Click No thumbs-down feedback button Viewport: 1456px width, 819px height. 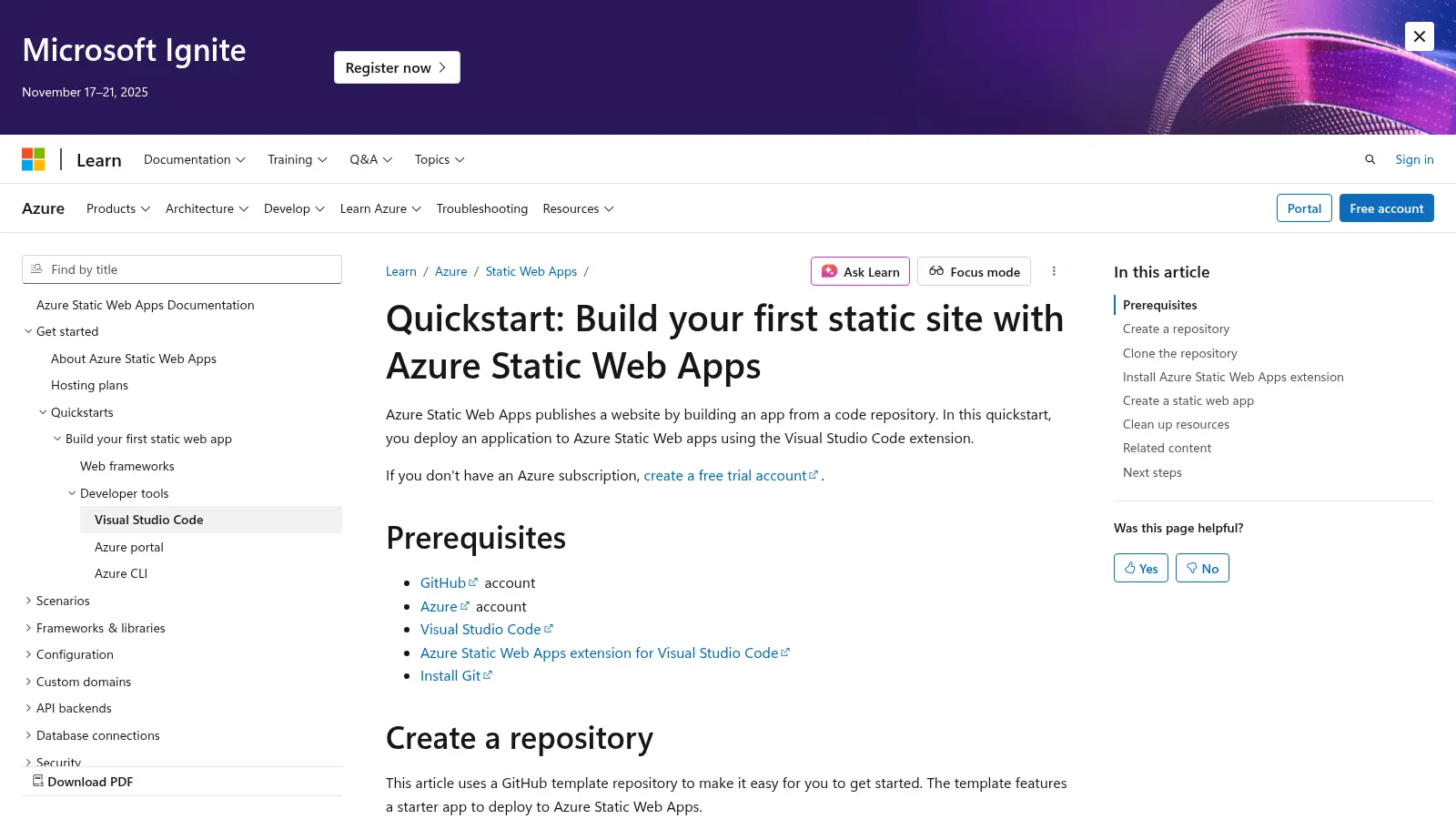[1202, 568]
